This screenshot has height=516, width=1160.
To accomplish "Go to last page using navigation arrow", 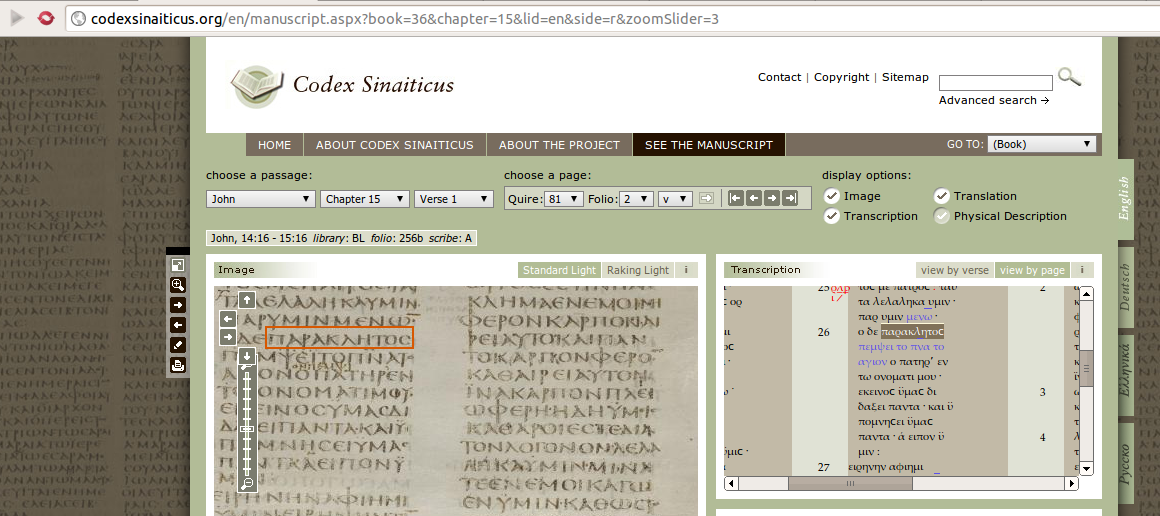I will [790, 198].
